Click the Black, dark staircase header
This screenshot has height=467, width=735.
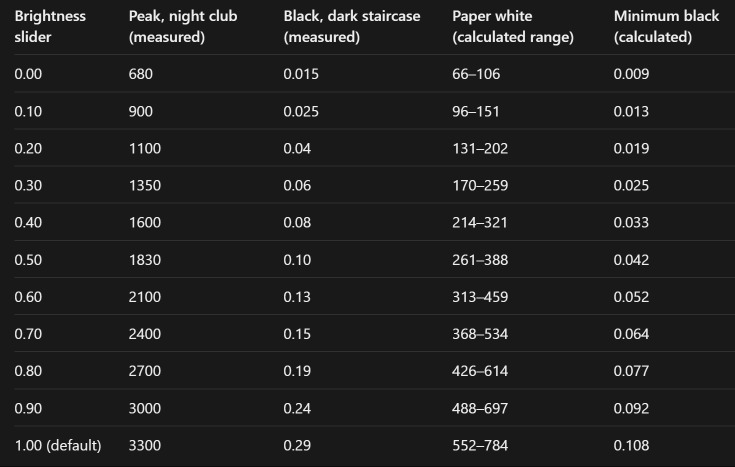(352, 26)
